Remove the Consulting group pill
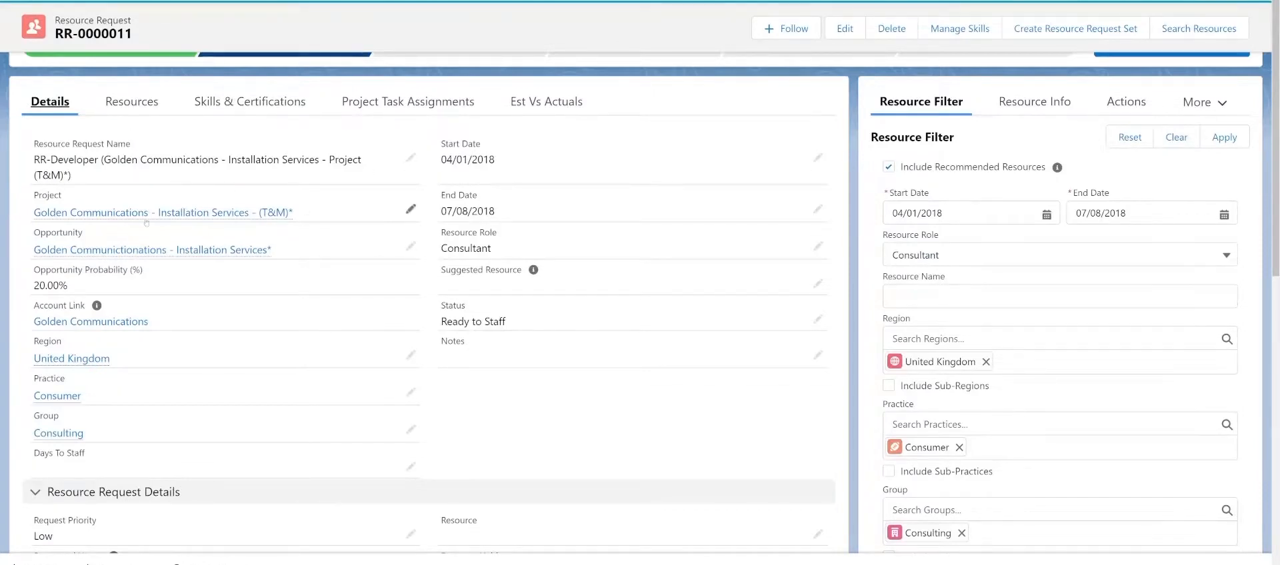Viewport: 1280px width, 565px height. [x=961, y=533]
